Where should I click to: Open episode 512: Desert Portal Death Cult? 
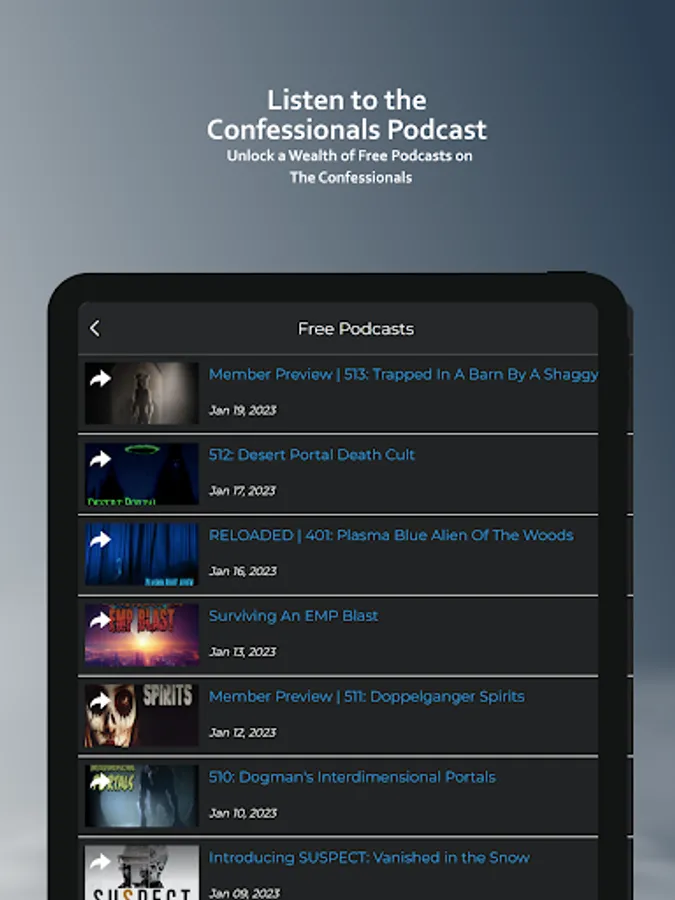pos(311,455)
